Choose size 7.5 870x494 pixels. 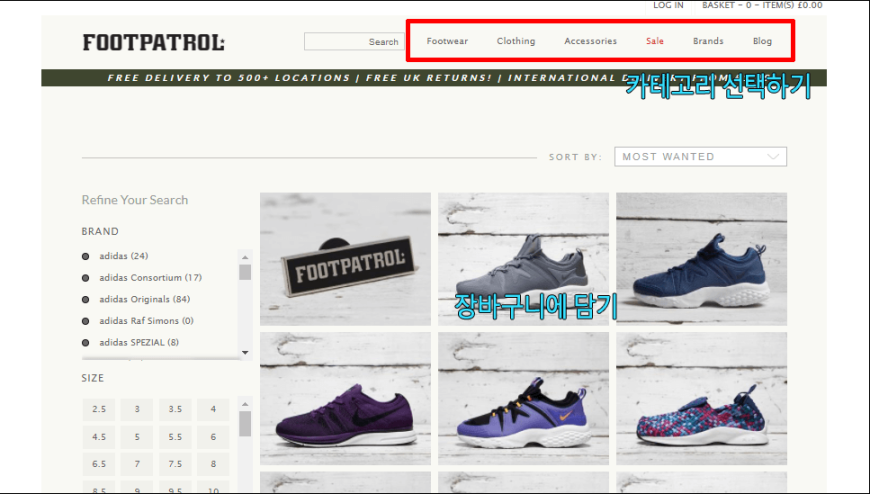175,464
